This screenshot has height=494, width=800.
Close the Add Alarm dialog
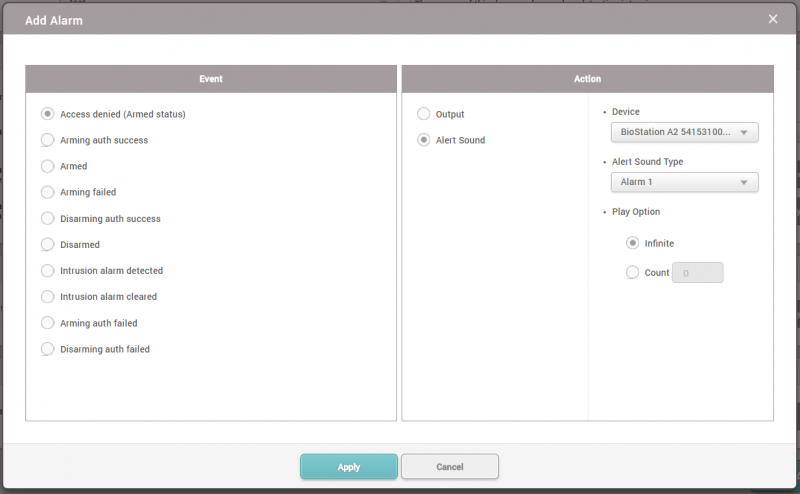[x=773, y=19]
